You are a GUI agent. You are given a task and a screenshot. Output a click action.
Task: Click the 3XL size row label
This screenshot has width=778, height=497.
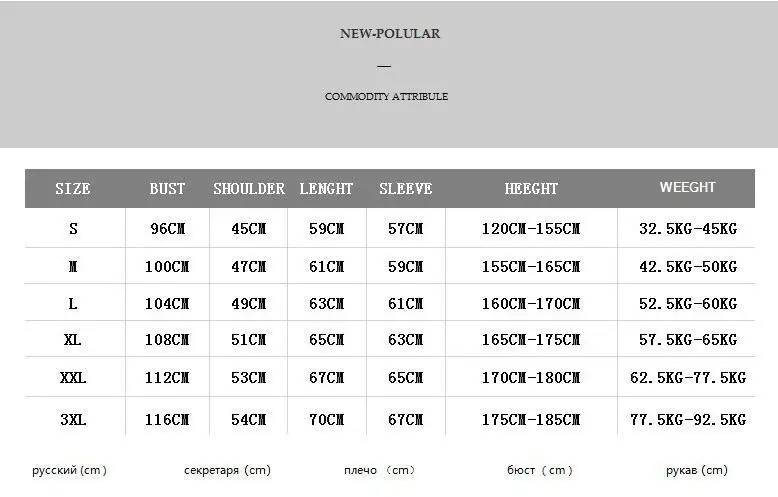73,421
